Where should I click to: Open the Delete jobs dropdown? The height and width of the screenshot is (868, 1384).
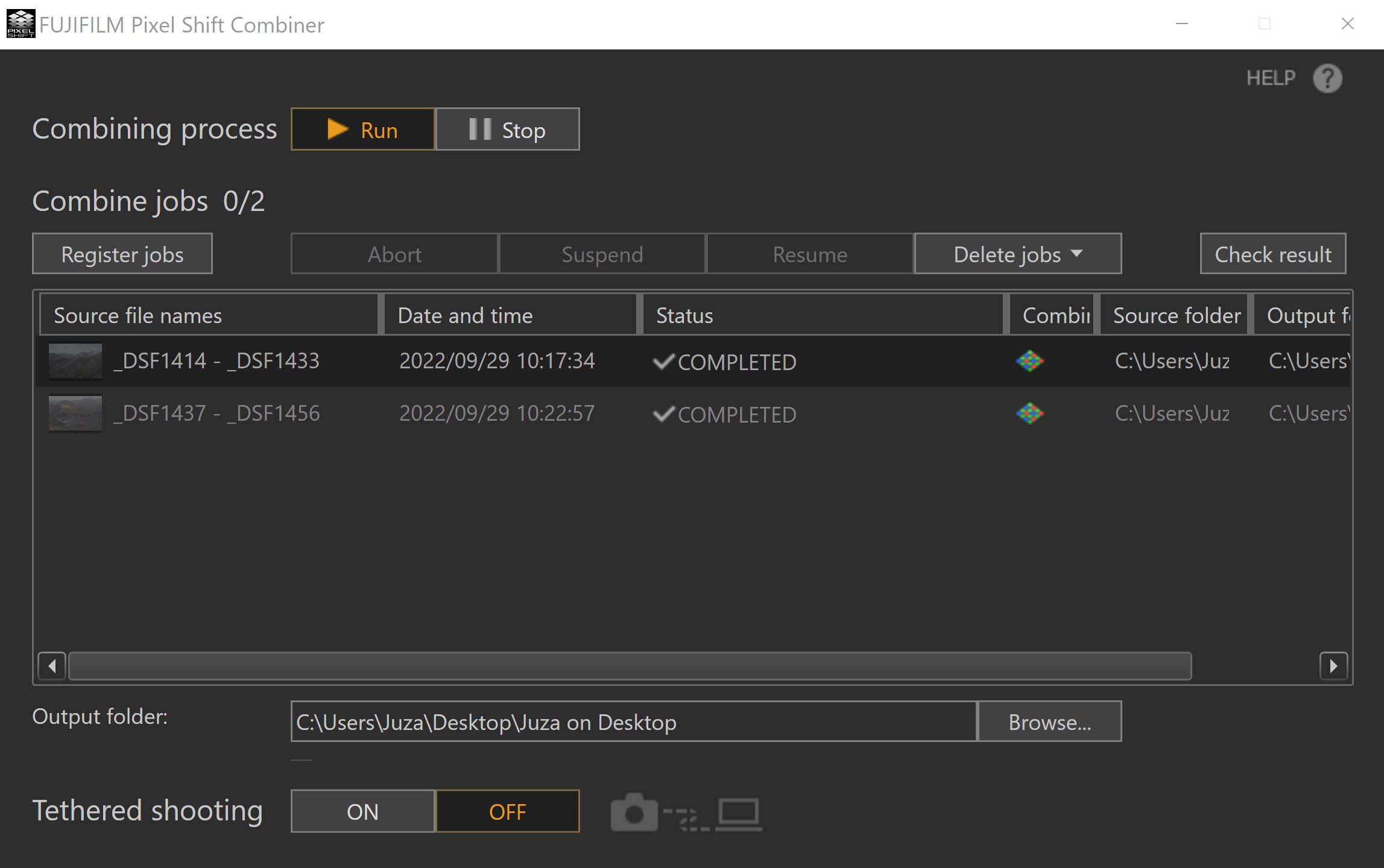point(1017,254)
